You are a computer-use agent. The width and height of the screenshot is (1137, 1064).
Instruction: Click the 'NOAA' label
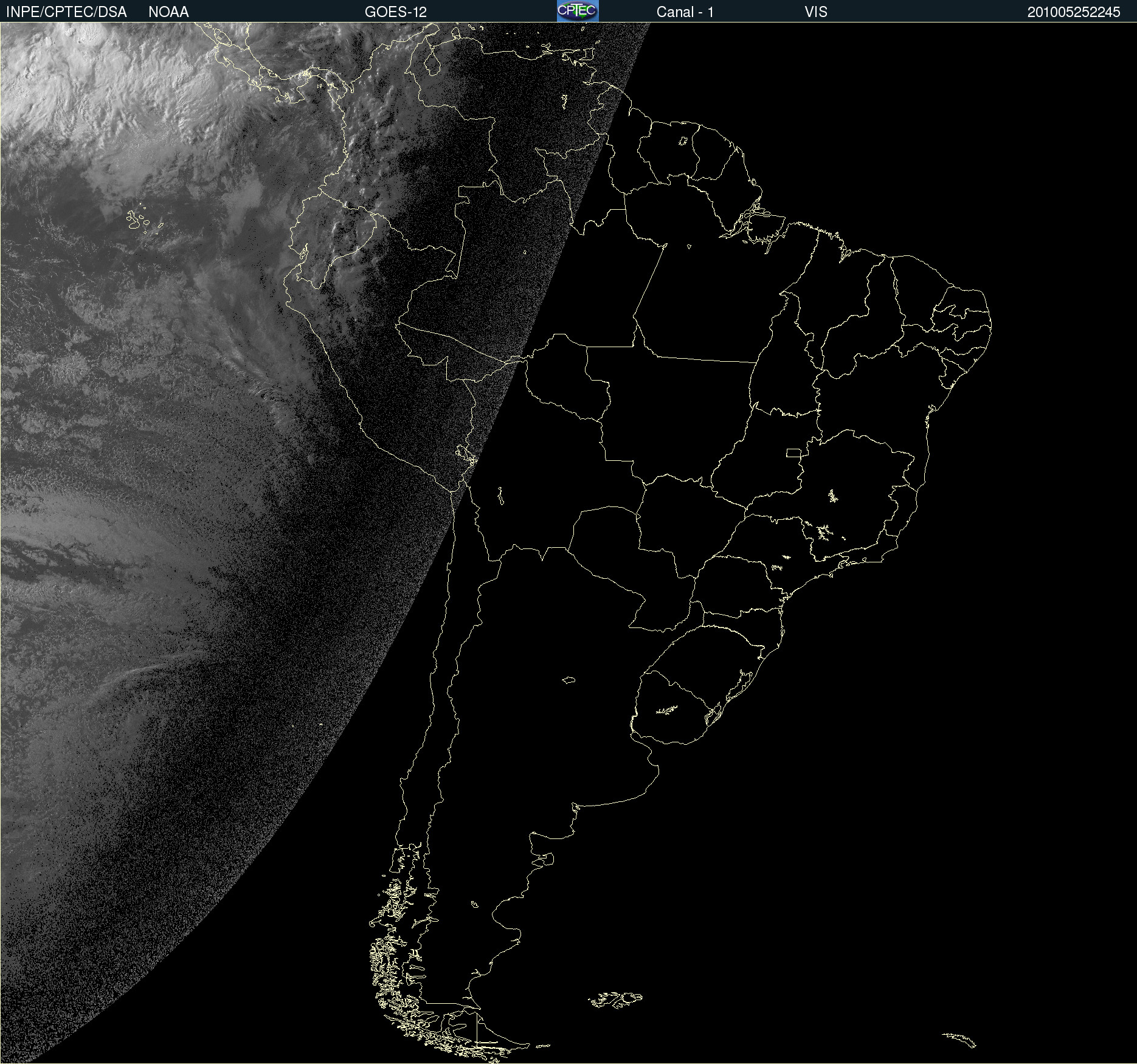click(x=168, y=12)
